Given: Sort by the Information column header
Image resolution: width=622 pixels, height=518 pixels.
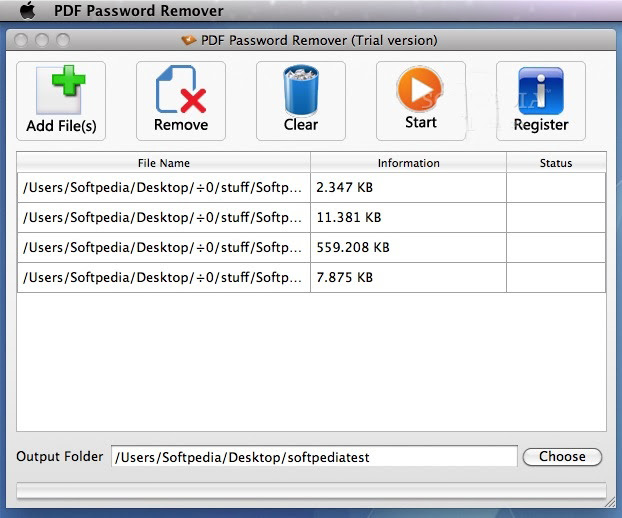Looking at the screenshot, I should [x=408, y=163].
